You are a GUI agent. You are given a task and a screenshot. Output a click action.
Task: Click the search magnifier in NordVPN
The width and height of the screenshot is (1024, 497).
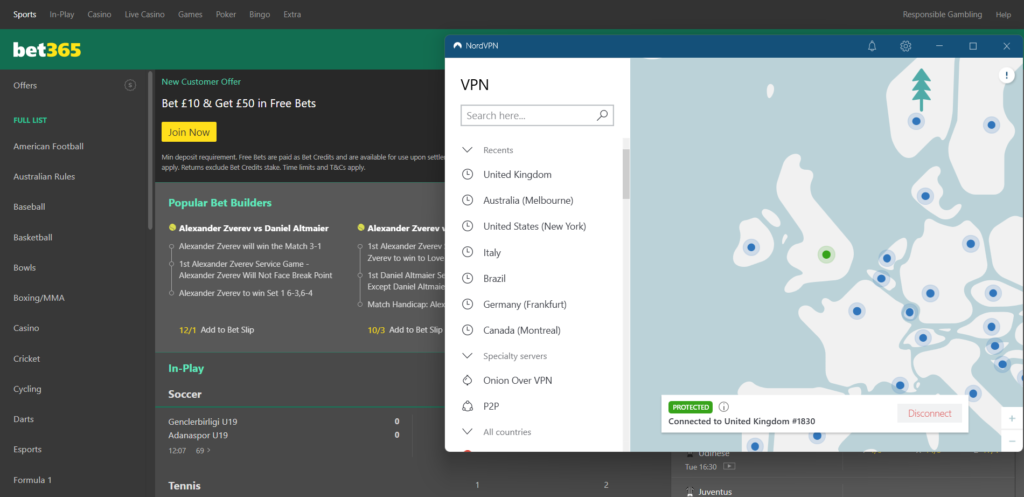pyautogui.click(x=602, y=115)
